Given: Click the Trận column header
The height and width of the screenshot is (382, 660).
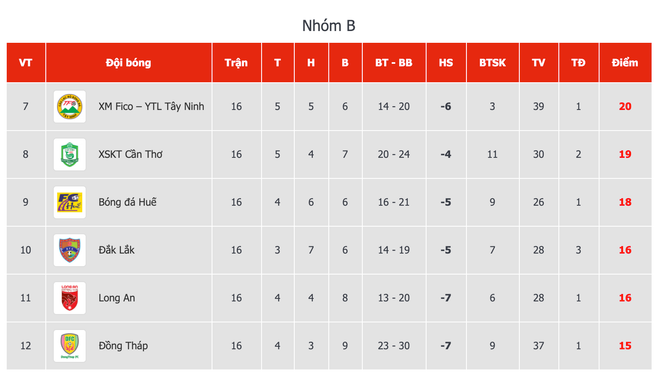Looking at the screenshot, I should pos(236,63).
